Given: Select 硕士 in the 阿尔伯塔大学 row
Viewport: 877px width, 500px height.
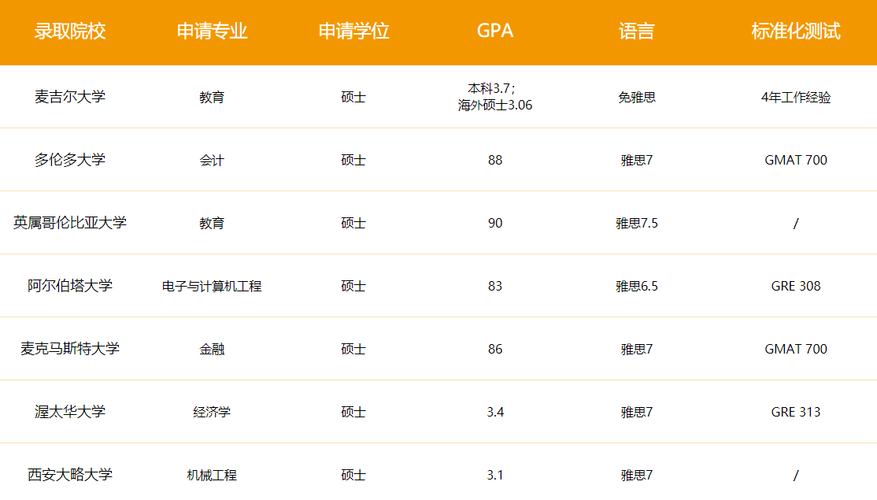Looking at the screenshot, I should pos(353,286).
